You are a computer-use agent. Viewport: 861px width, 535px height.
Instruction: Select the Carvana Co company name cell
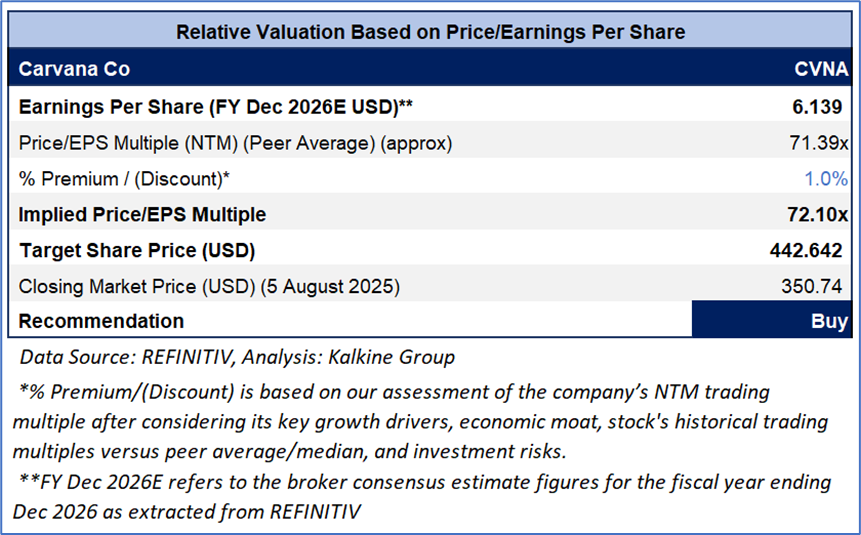coord(75,70)
